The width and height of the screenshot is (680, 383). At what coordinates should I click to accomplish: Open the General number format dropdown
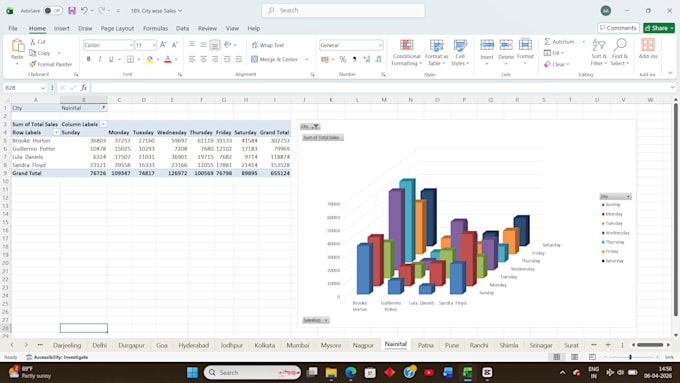coord(380,45)
